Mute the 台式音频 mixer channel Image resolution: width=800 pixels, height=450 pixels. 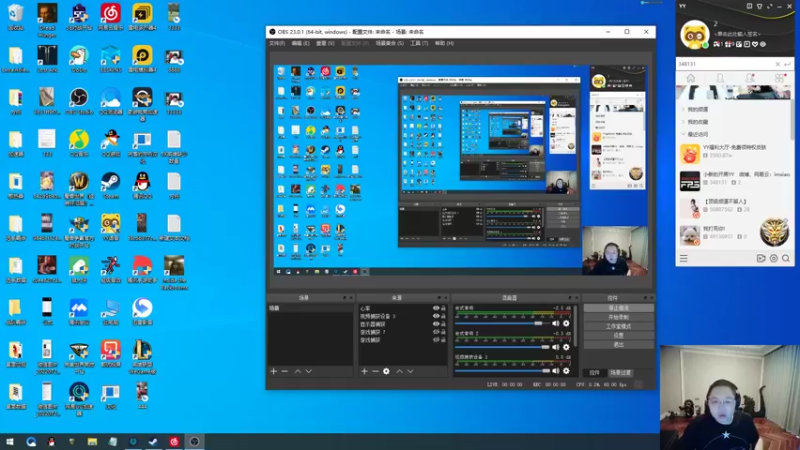tap(556, 323)
